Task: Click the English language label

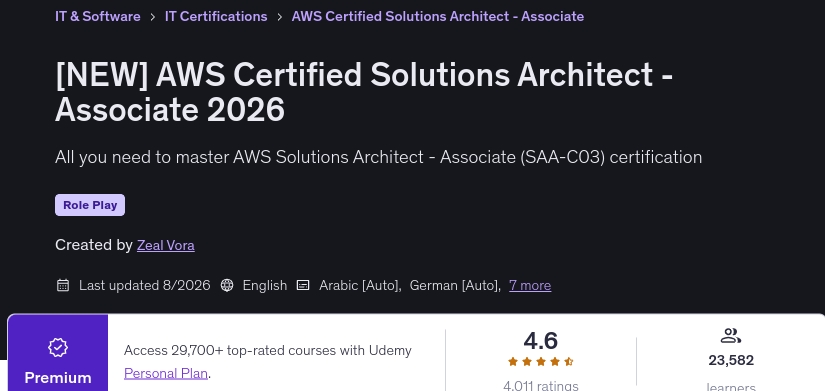Action: 265,285
